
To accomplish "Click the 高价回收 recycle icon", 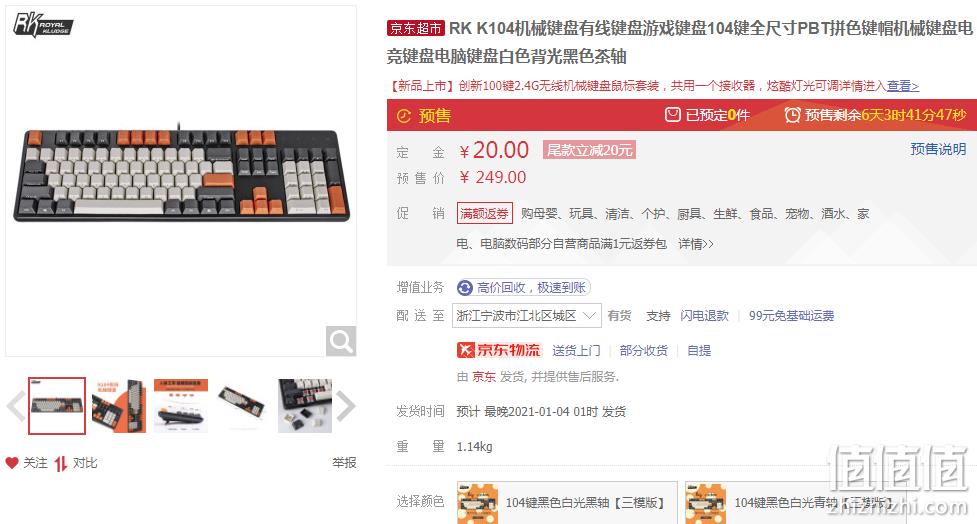I will [x=465, y=287].
